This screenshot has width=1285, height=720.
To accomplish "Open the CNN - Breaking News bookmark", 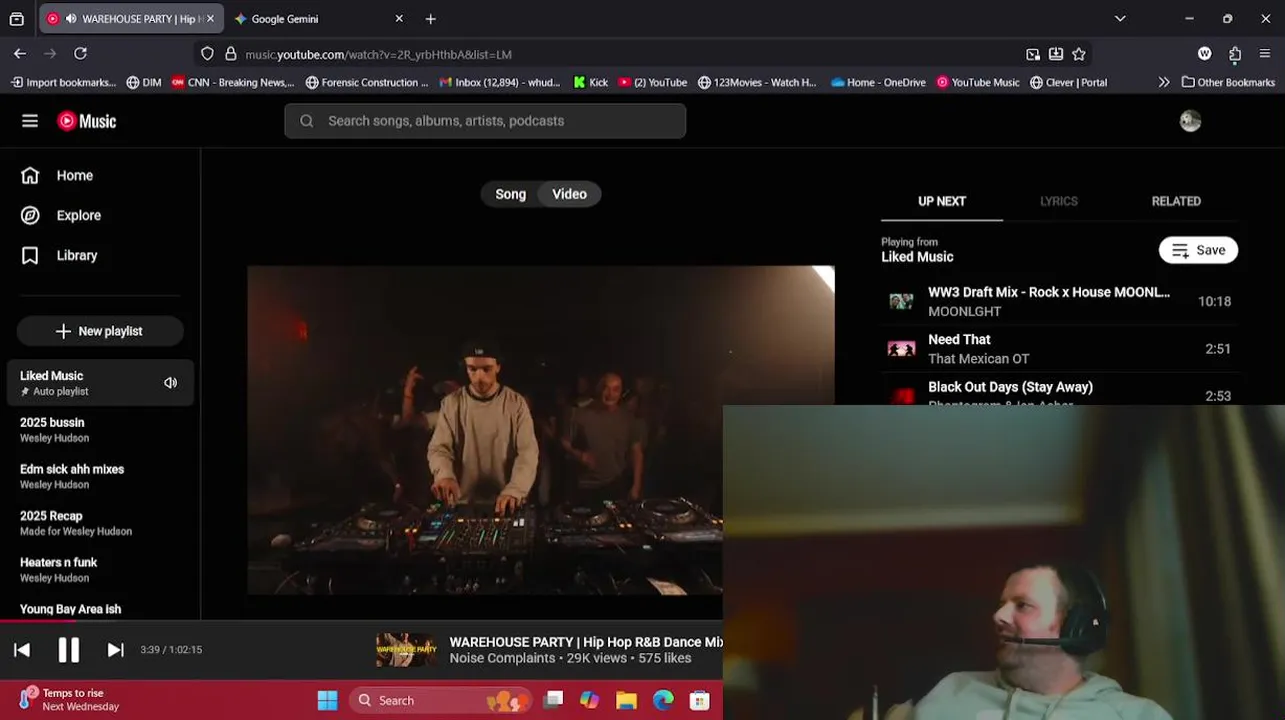I will coord(232,83).
